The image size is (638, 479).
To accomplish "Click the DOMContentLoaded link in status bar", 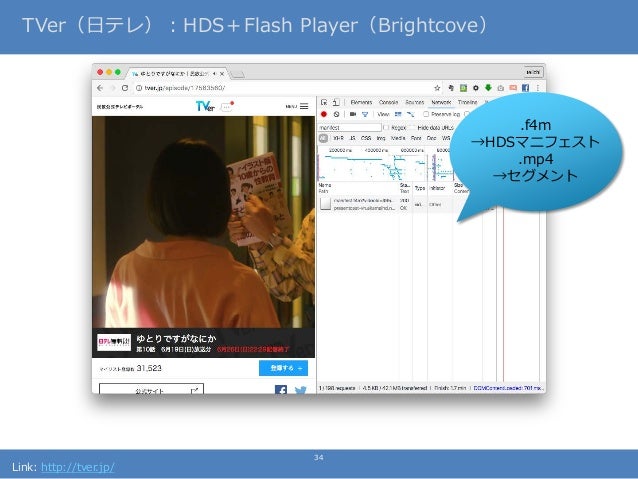I will (507, 388).
